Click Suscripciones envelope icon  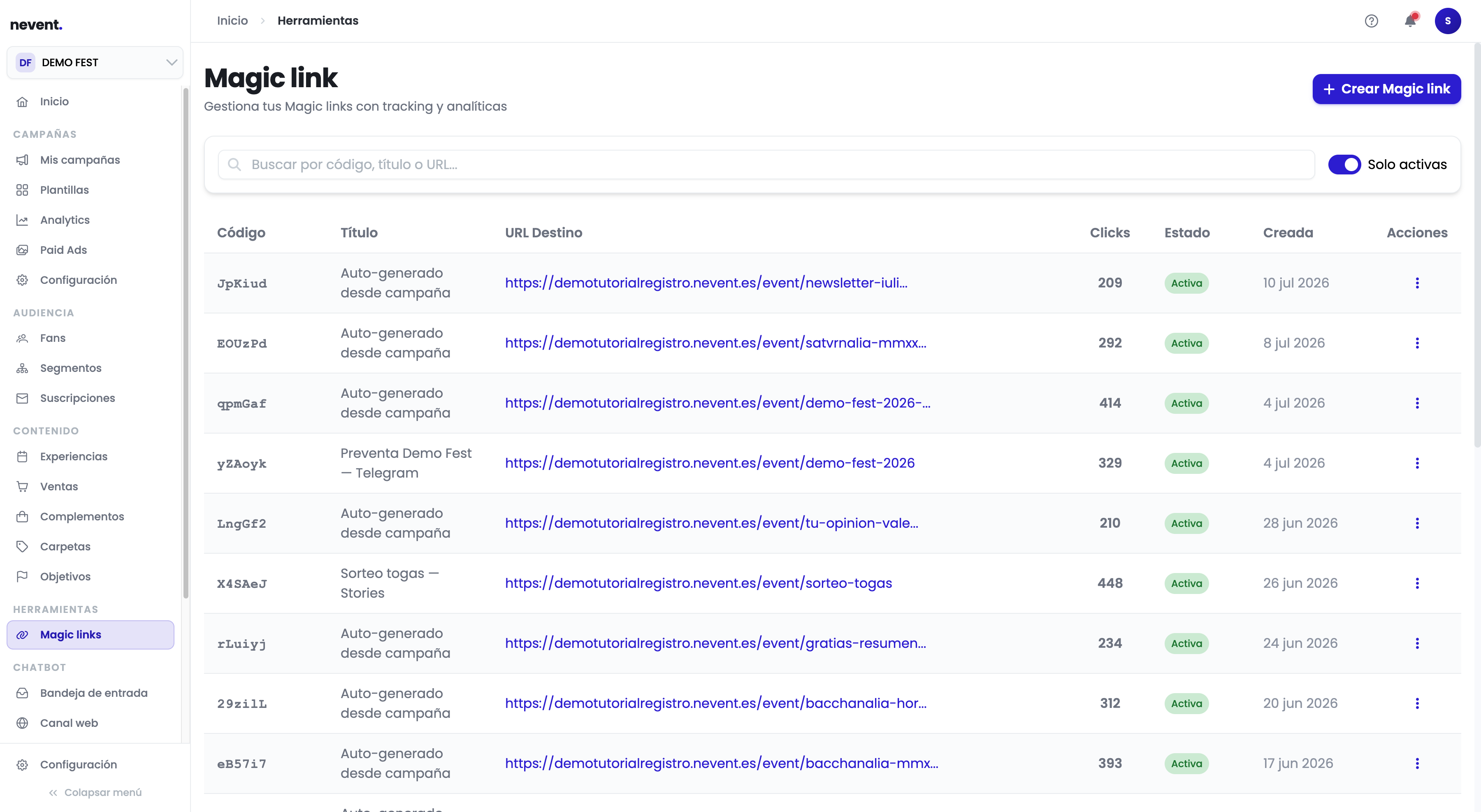point(23,398)
